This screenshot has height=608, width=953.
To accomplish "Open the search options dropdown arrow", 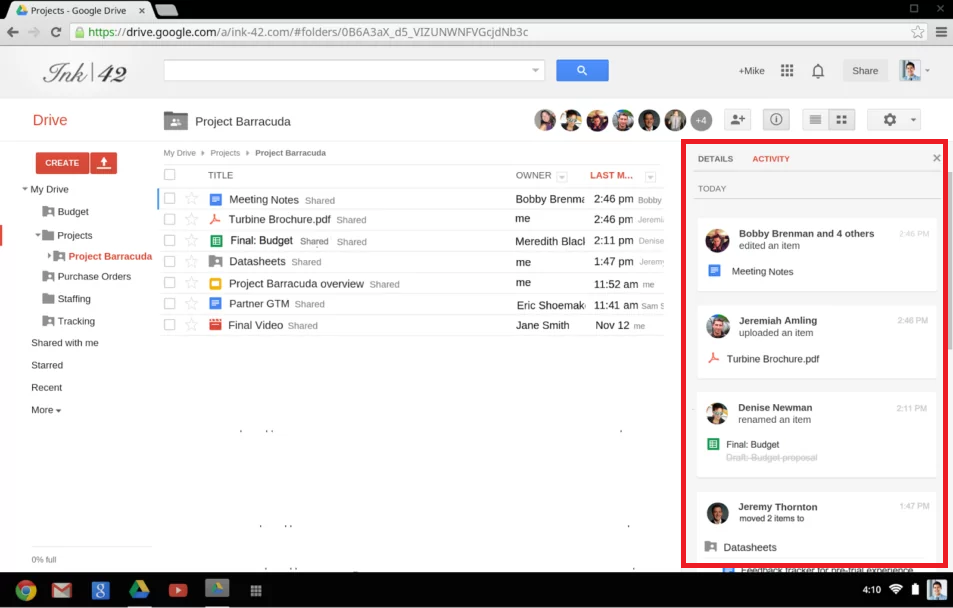I will click(x=535, y=71).
